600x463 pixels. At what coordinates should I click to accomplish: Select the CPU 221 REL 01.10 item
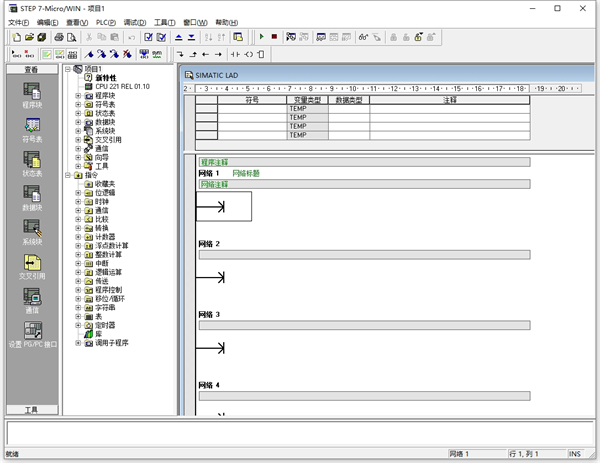pos(122,87)
